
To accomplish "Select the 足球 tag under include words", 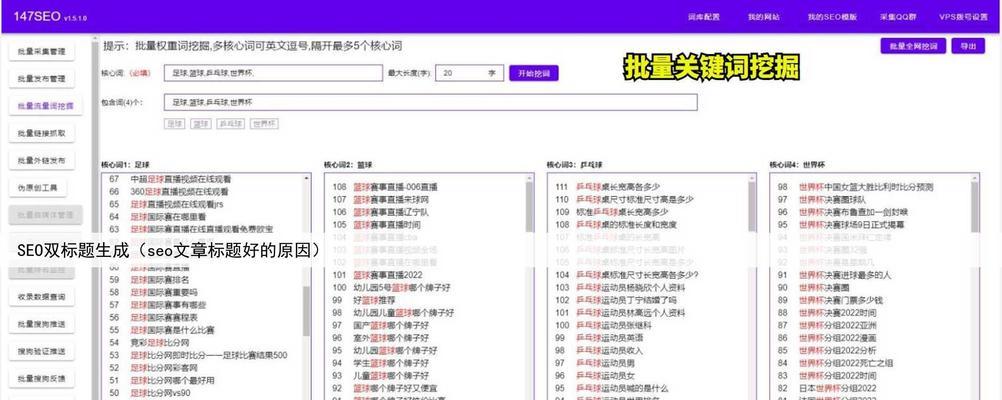I will pyautogui.click(x=175, y=124).
